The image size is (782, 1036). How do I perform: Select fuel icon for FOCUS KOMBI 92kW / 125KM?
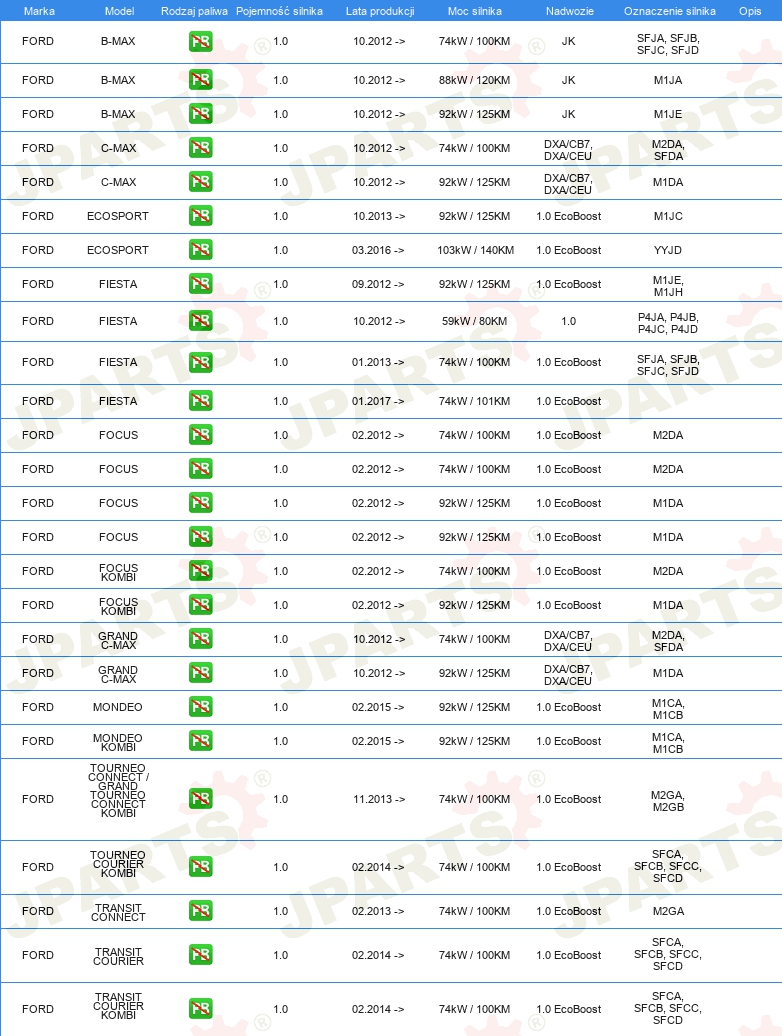(x=201, y=605)
